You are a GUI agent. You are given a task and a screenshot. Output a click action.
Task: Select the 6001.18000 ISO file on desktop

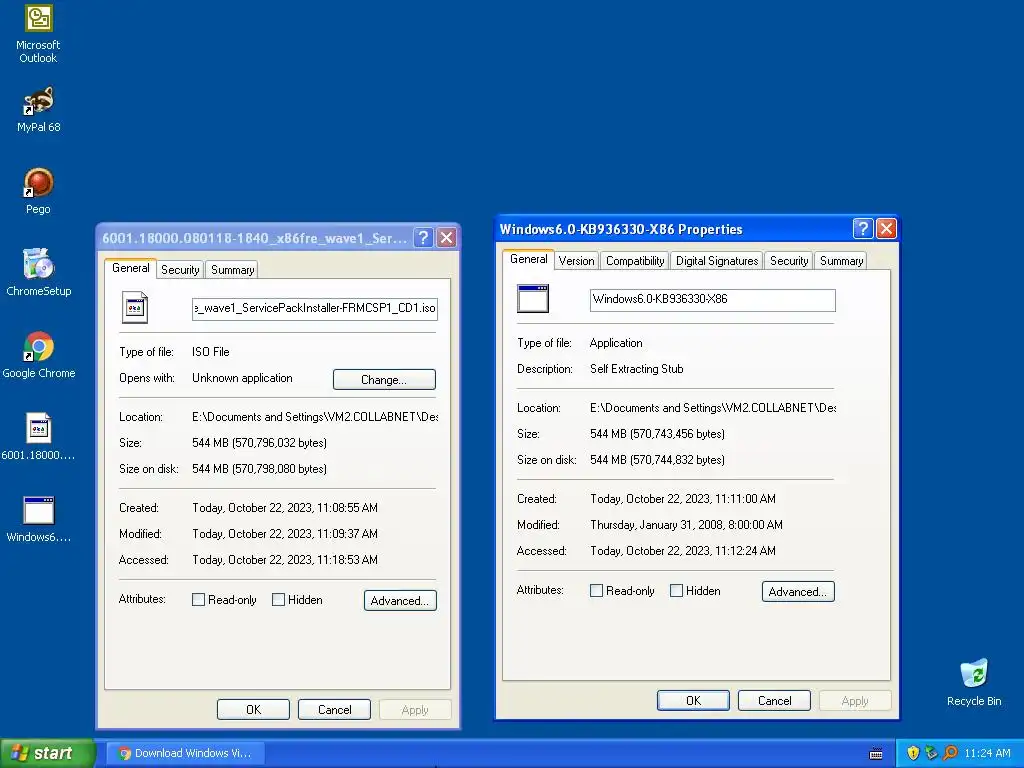[38, 436]
